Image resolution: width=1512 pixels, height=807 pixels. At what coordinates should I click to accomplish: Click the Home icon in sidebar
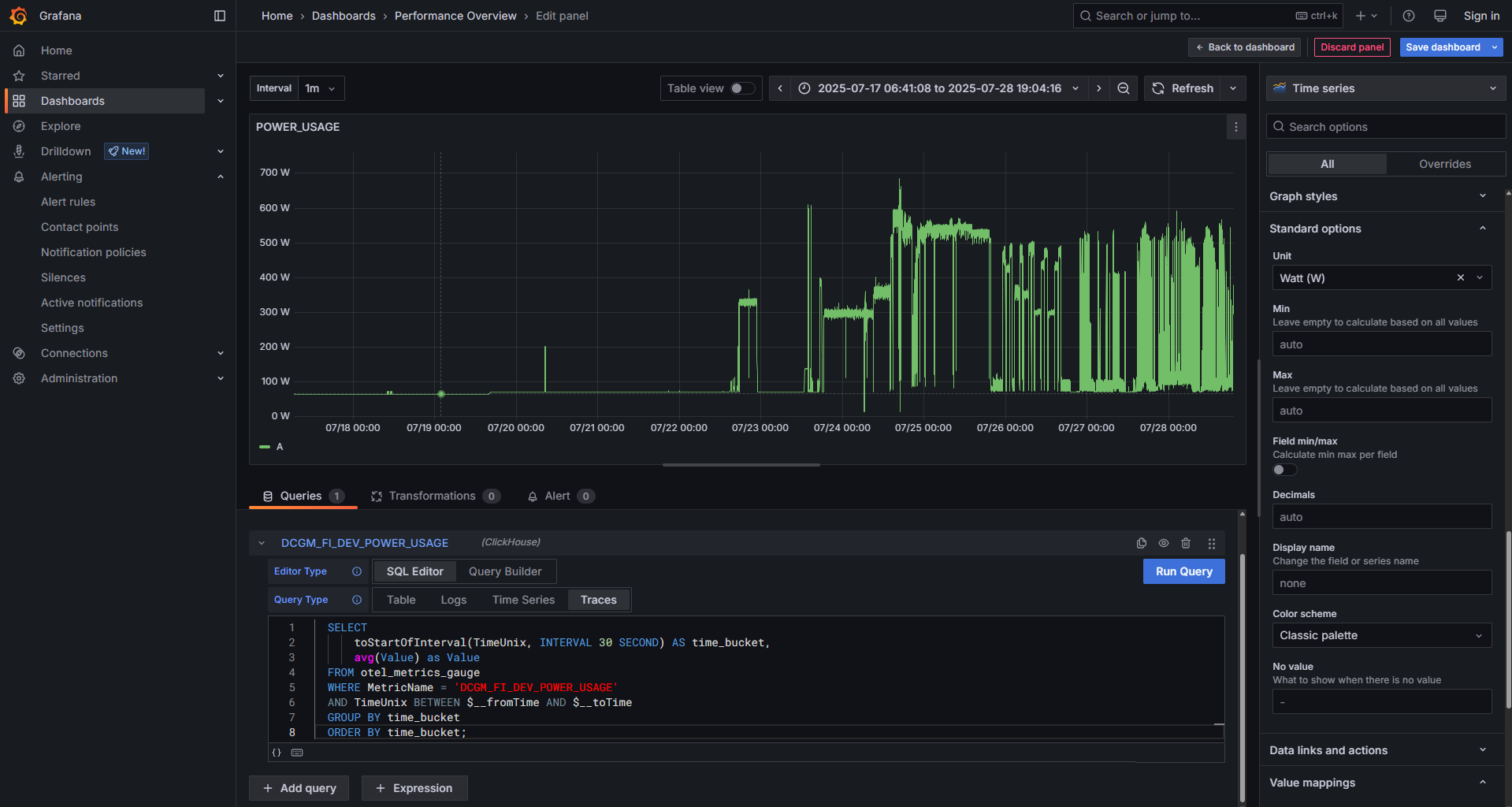[19, 50]
